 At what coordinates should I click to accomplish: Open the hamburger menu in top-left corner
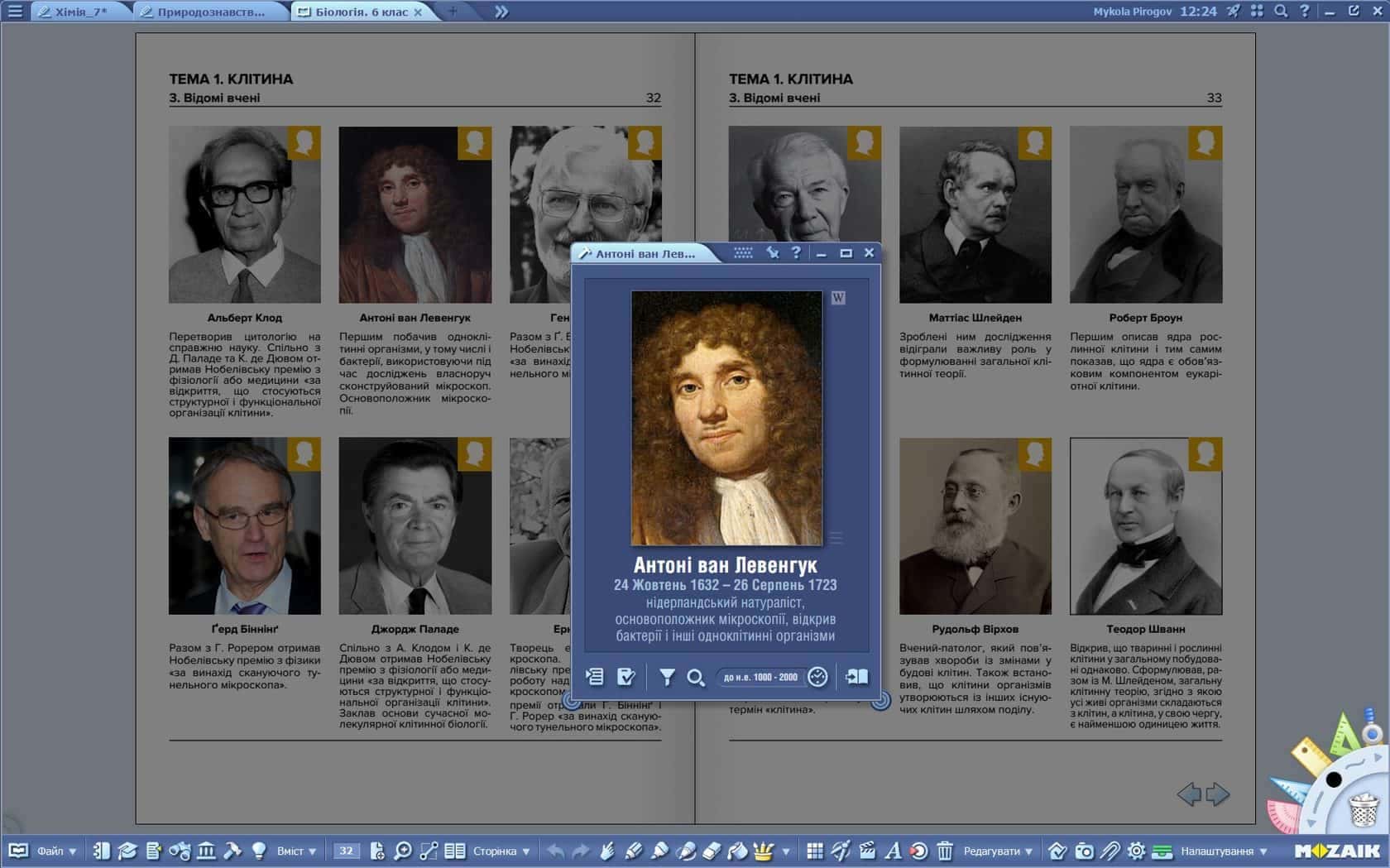pos(15,12)
